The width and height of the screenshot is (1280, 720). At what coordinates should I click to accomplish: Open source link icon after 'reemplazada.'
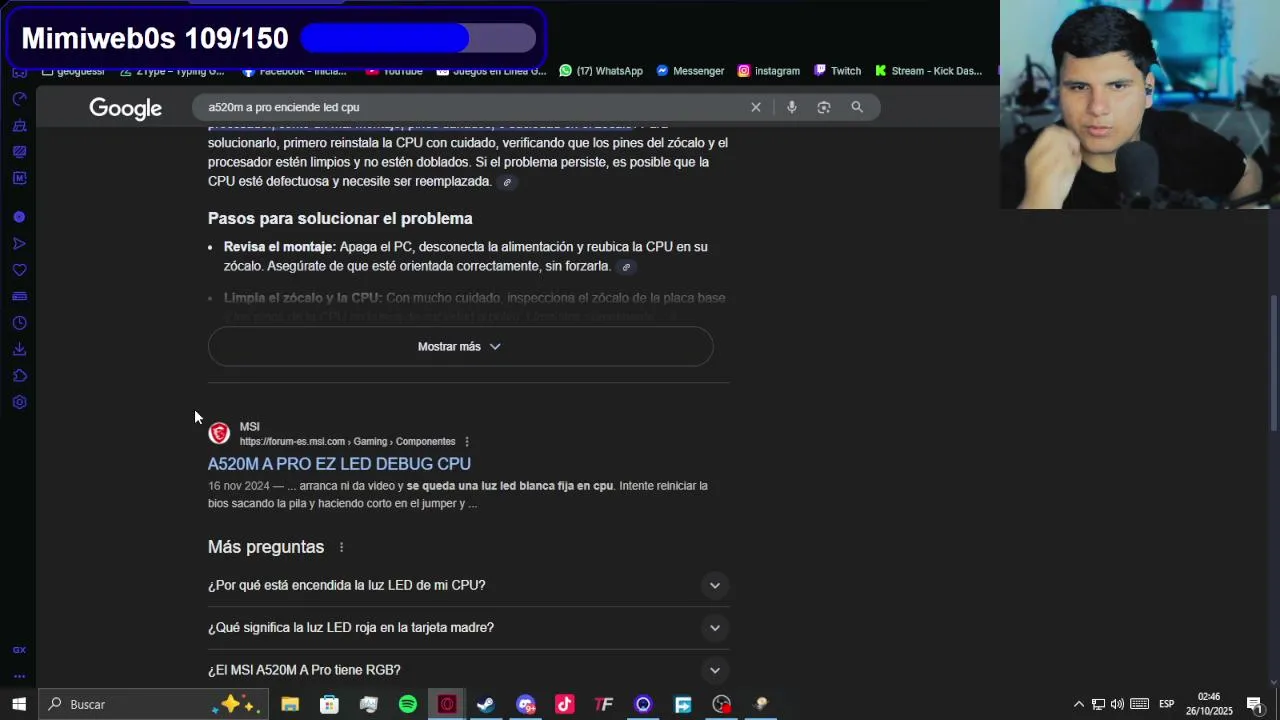(x=507, y=182)
